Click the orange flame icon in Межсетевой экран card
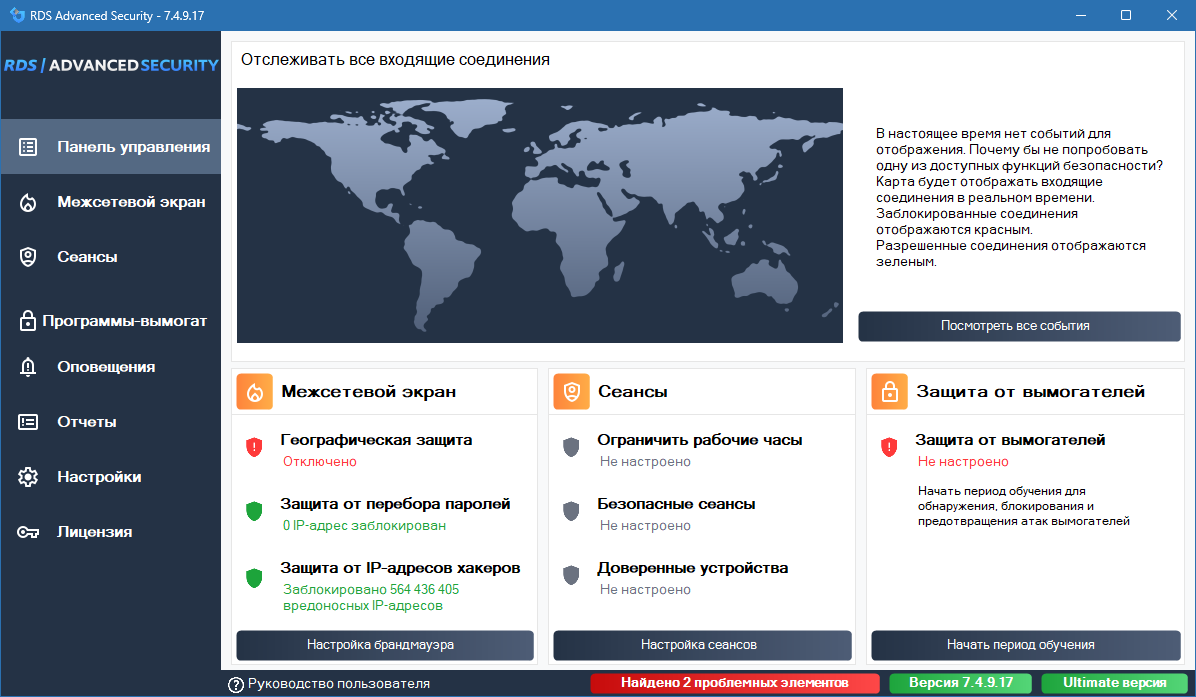1196x697 pixels. point(255,391)
